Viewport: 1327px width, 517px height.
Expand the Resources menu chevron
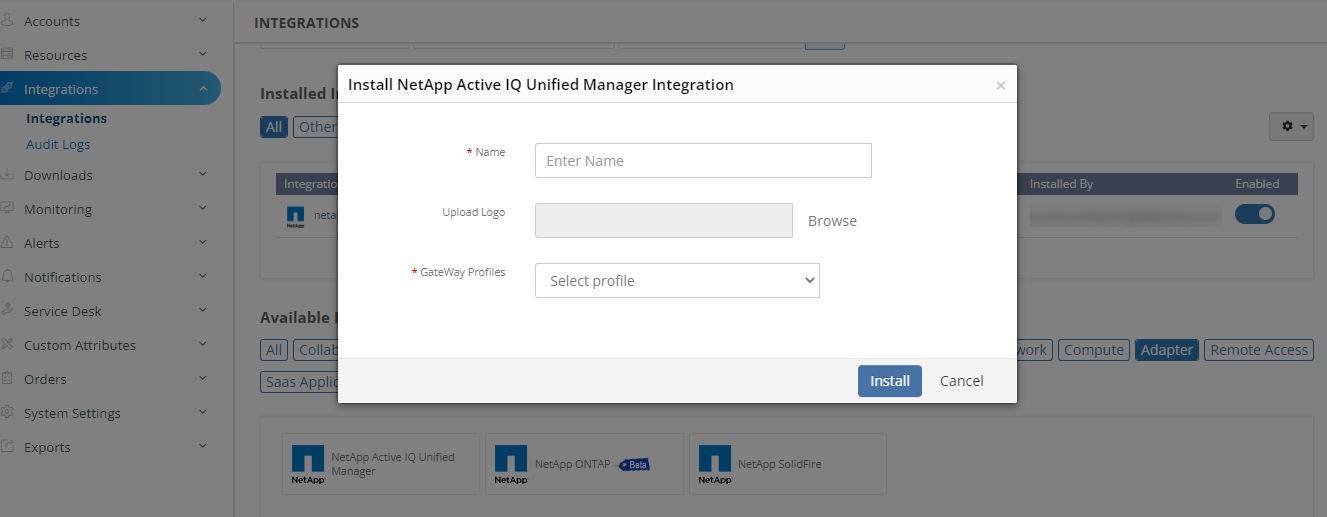(x=203, y=54)
